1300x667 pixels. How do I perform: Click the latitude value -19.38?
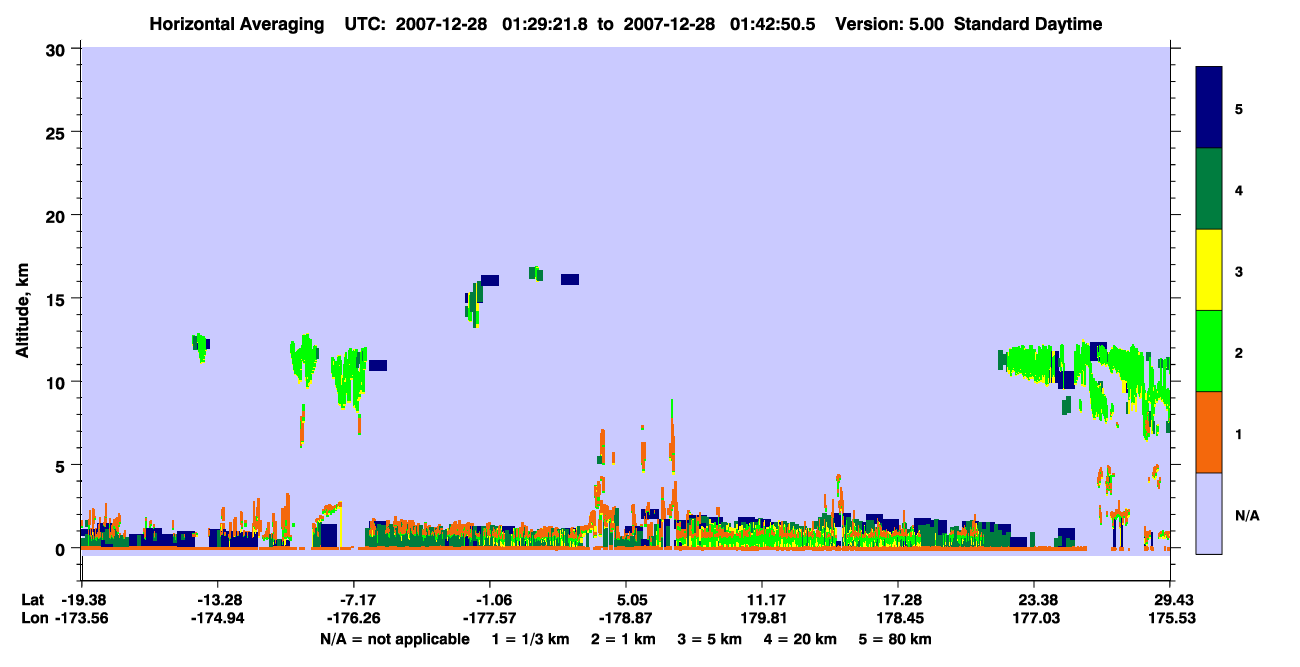tap(82, 600)
